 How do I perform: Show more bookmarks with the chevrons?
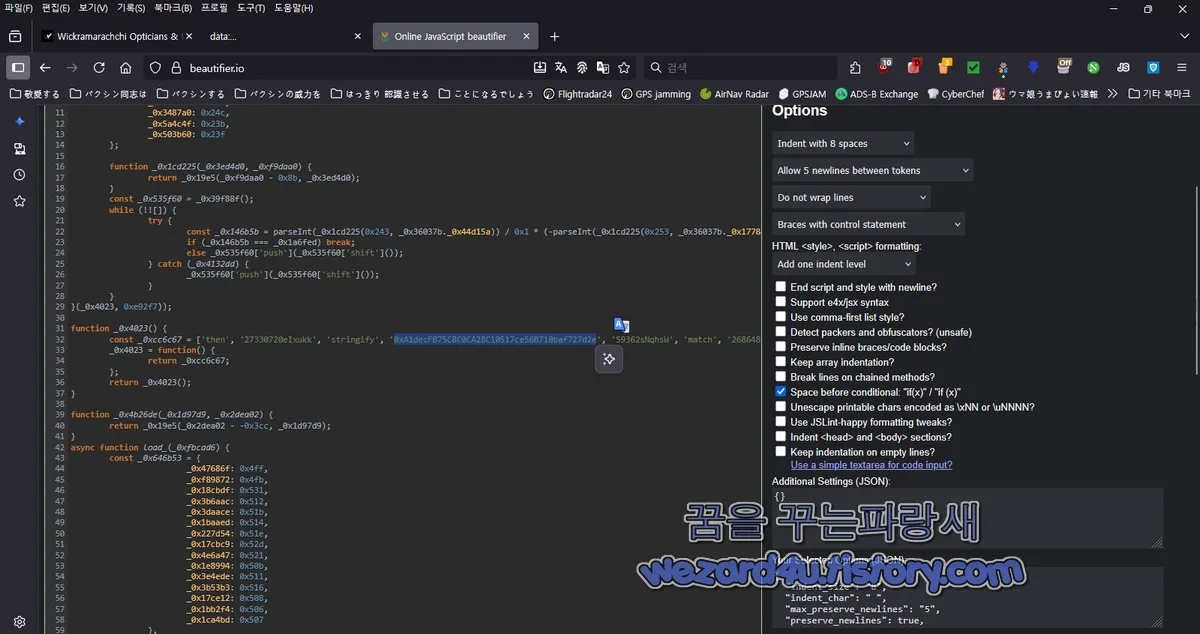(x=1112, y=94)
